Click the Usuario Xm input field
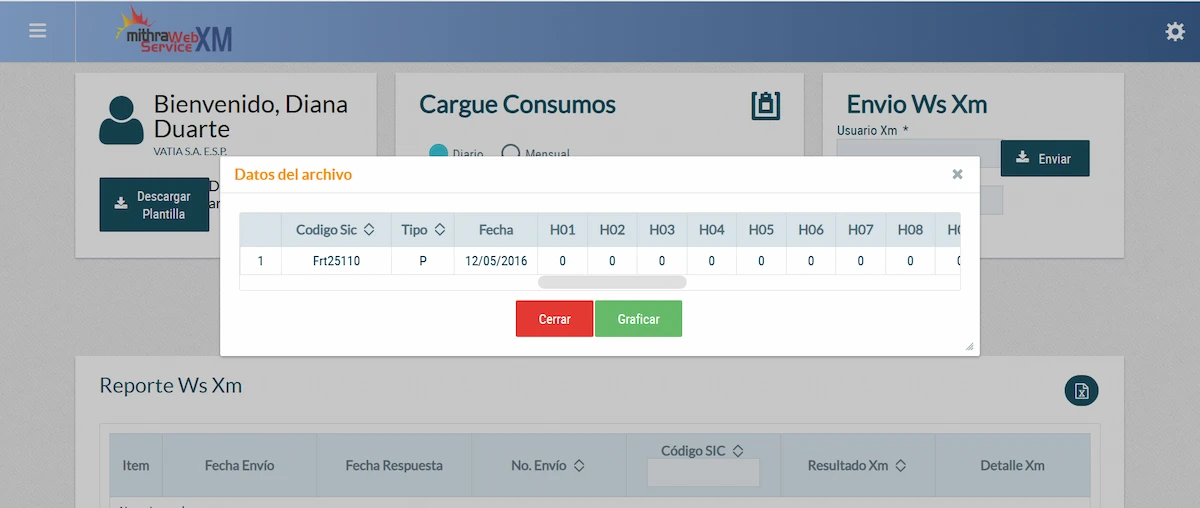The height and width of the screenshot is (508, 1200). 918,153
